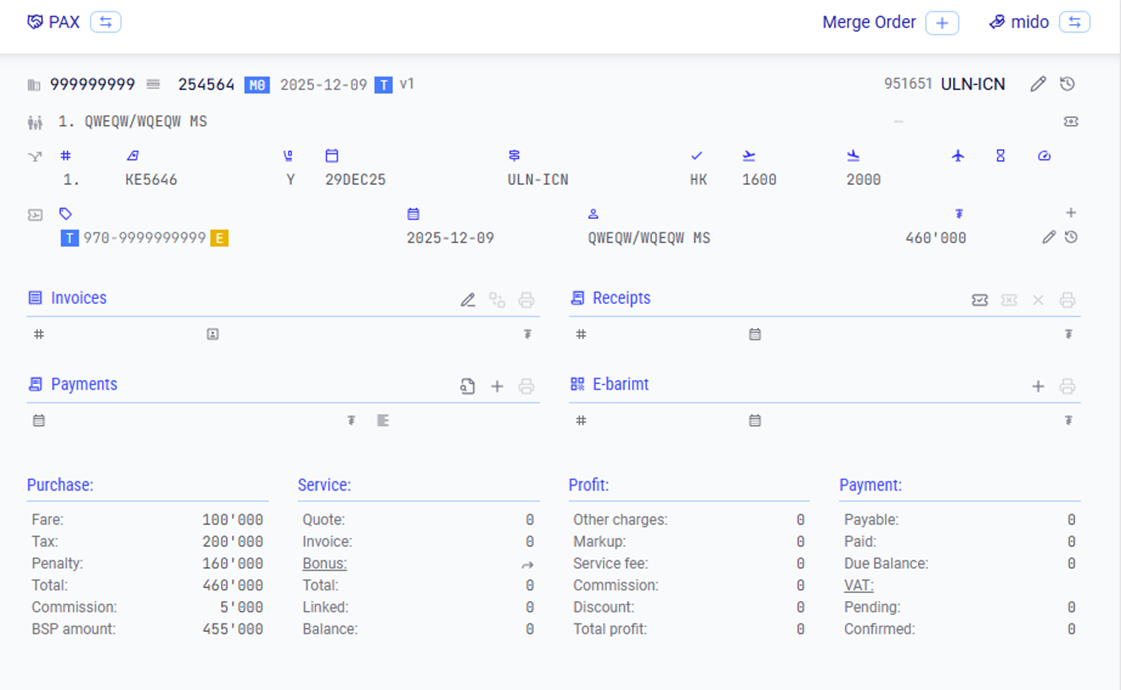
Task: Click the M0 badge beside order 254564
Action: [257, 85]
